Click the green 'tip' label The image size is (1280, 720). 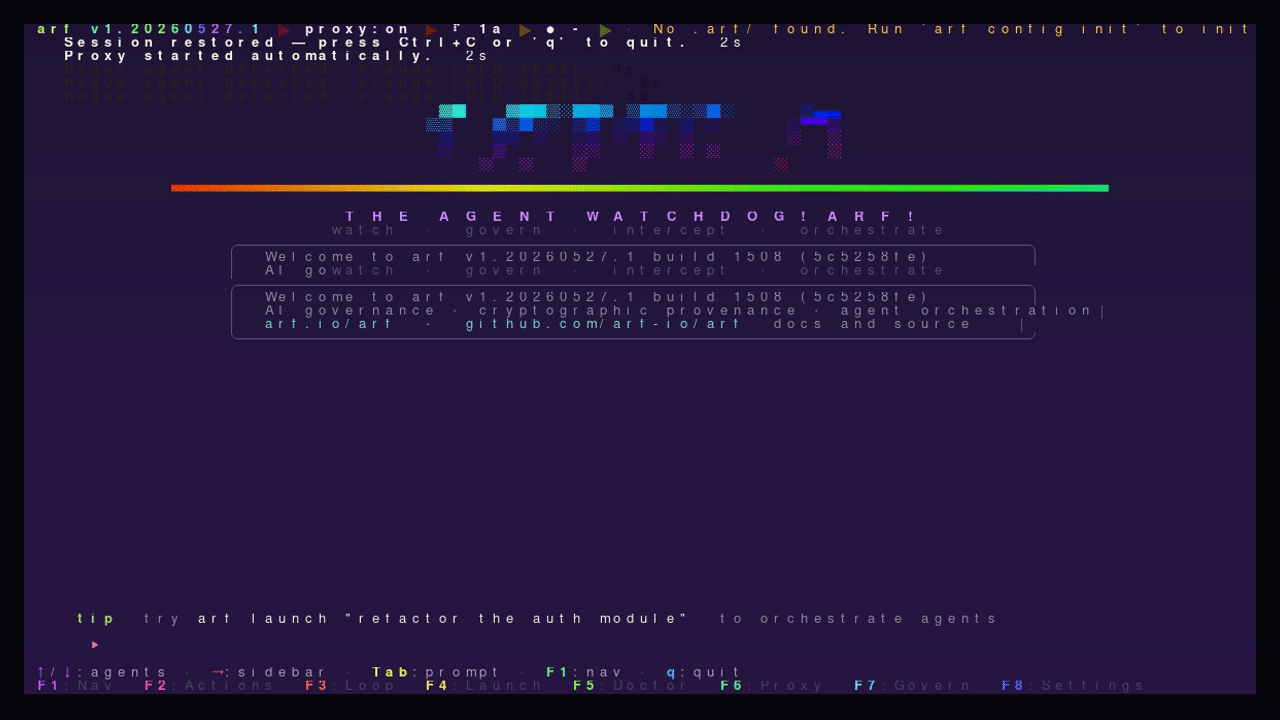(96, 619)
